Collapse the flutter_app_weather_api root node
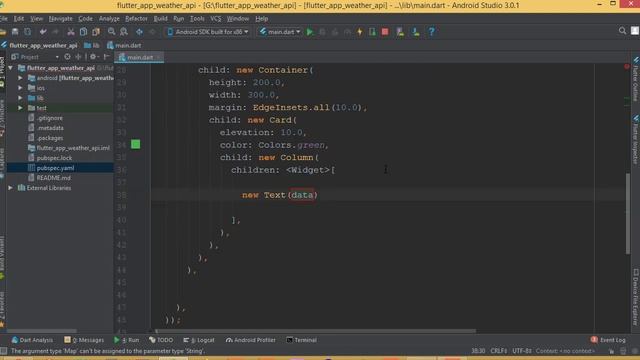This screenshot has width=640, height=360. (11, 68)
